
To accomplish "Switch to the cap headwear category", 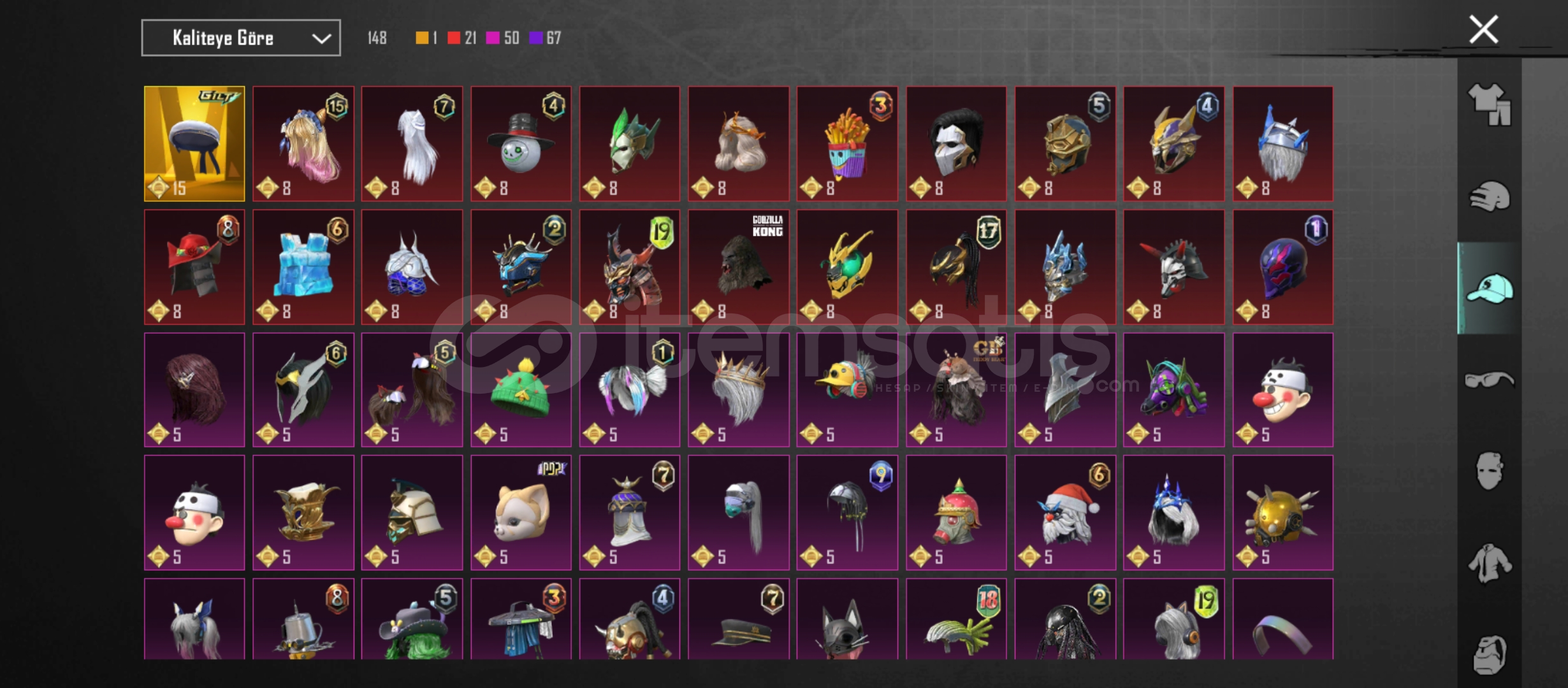I will pyautogui.click(x=1490, y=289).
